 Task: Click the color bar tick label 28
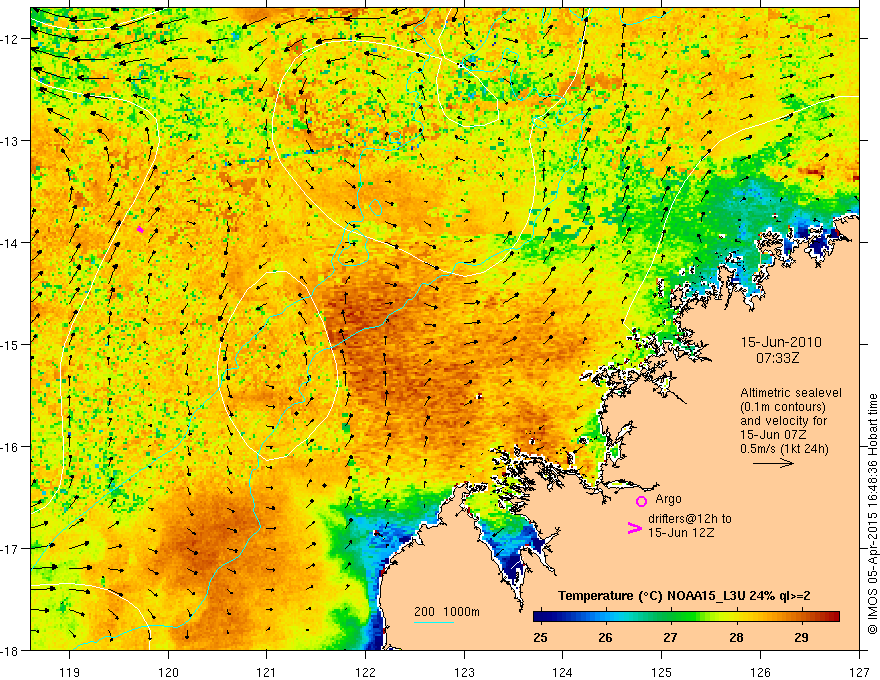coord(736,638)
